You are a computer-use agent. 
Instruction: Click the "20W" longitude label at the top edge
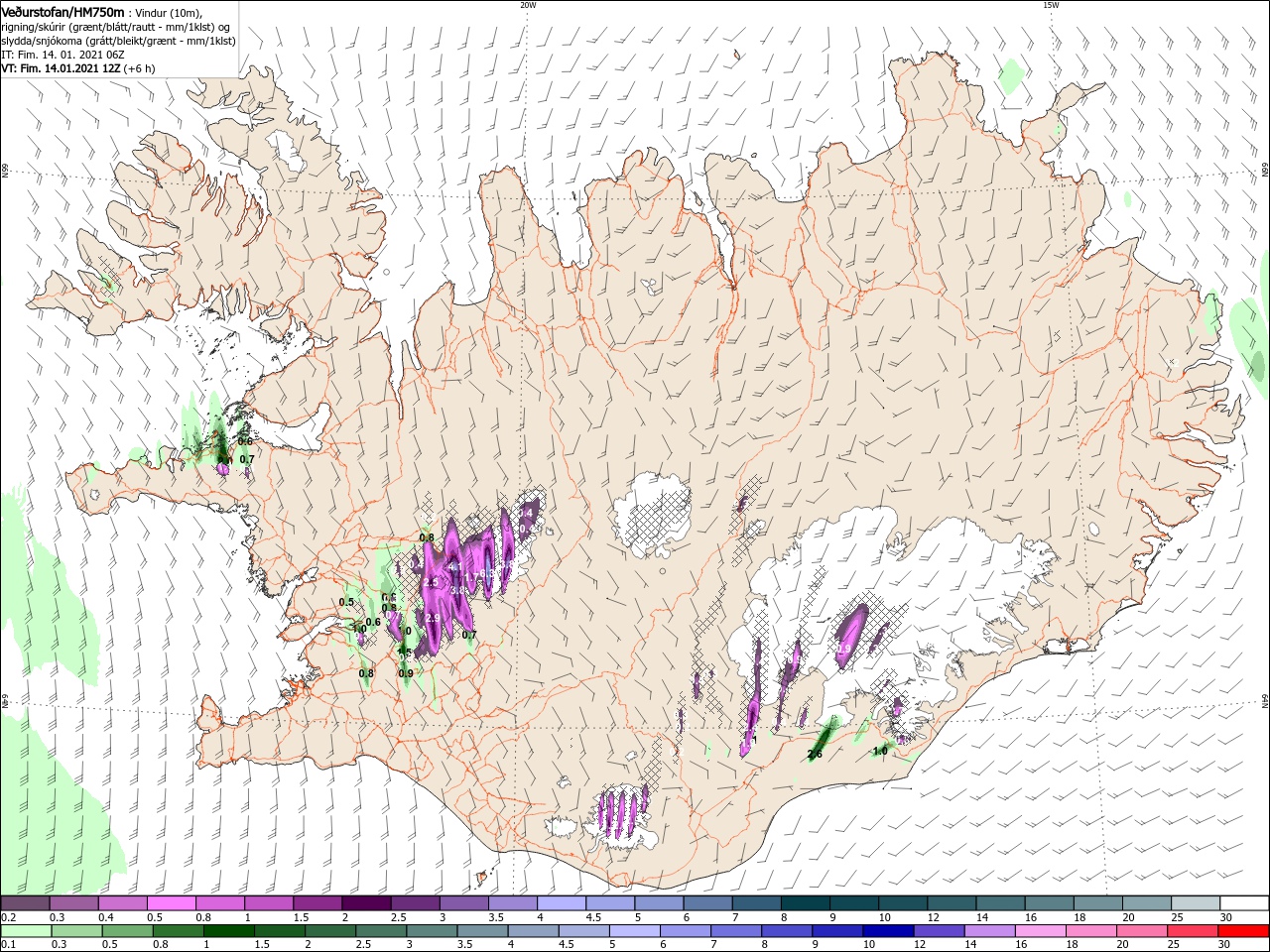[x=528, y=5]
